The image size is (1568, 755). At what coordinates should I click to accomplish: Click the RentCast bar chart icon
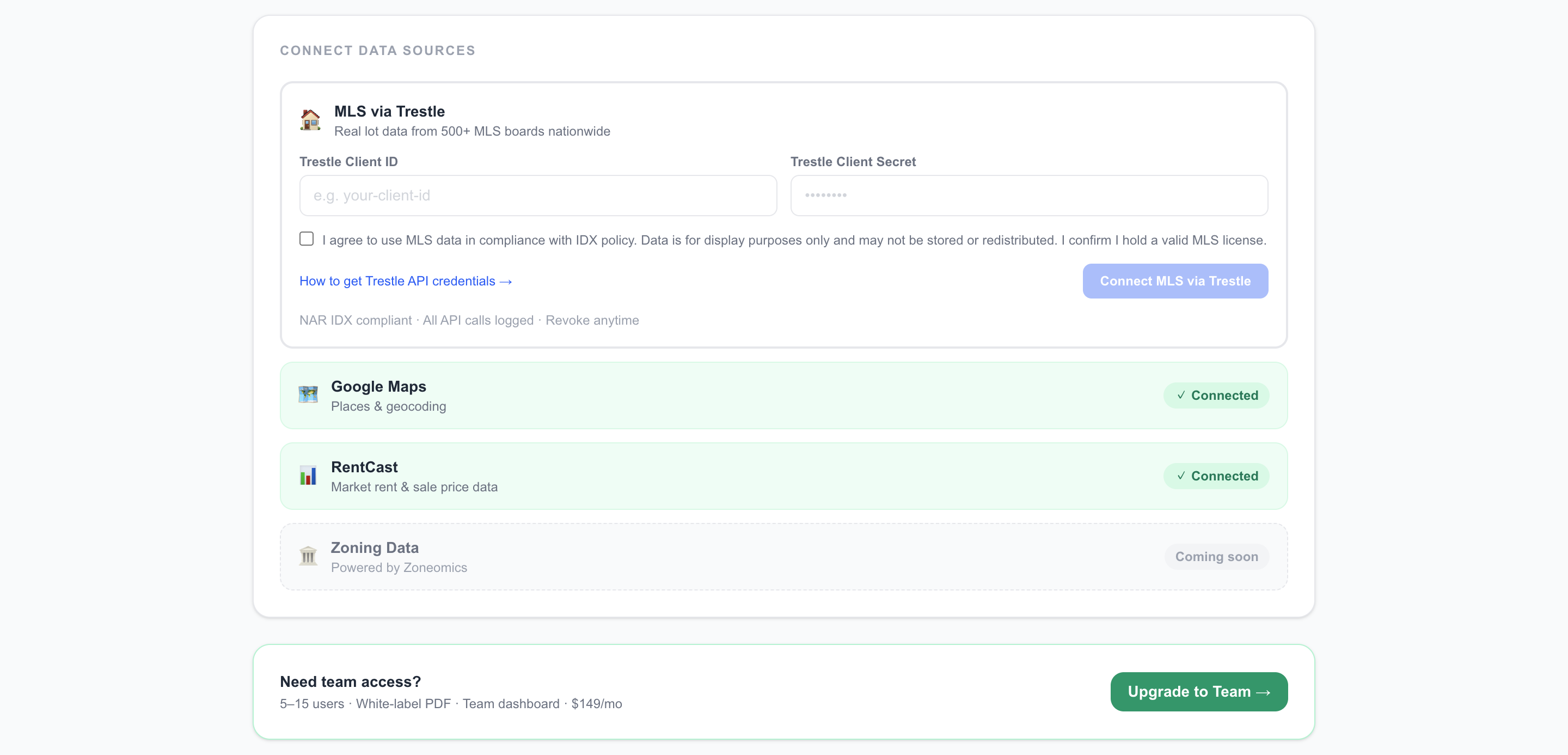click(x=308, y=476)
